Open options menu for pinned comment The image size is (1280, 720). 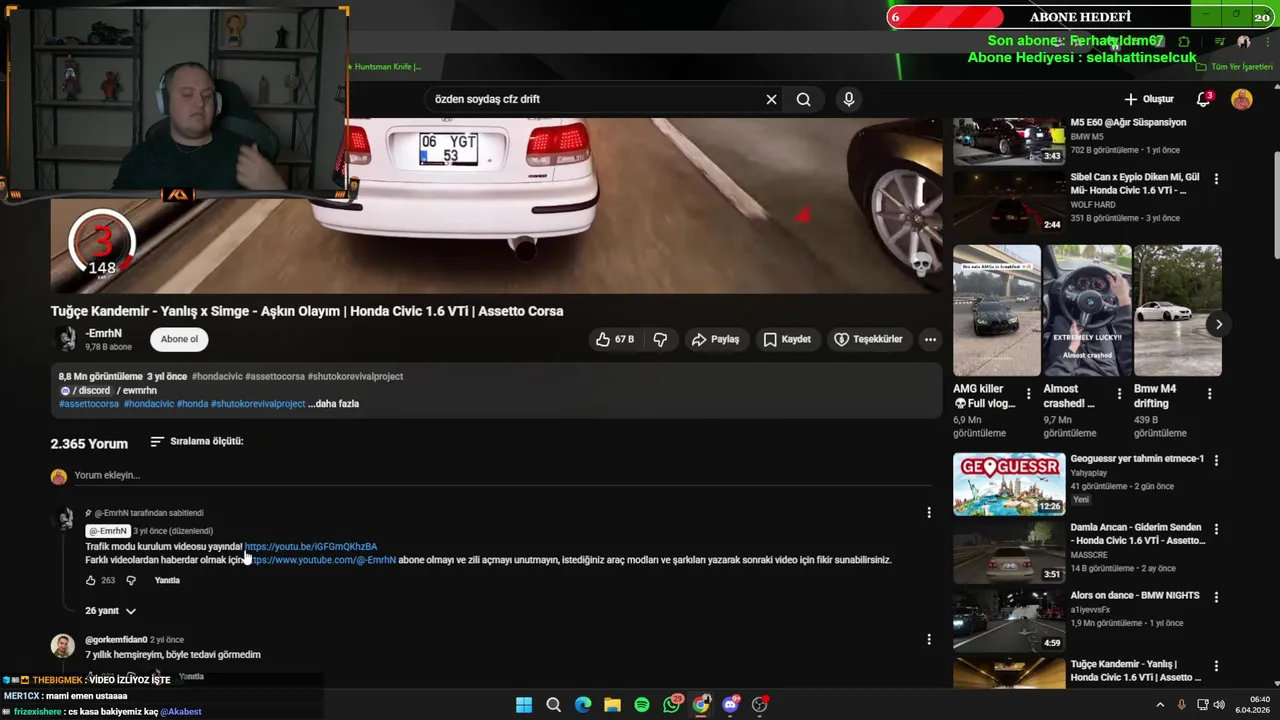pyautogui.click(x=929, y=513)
